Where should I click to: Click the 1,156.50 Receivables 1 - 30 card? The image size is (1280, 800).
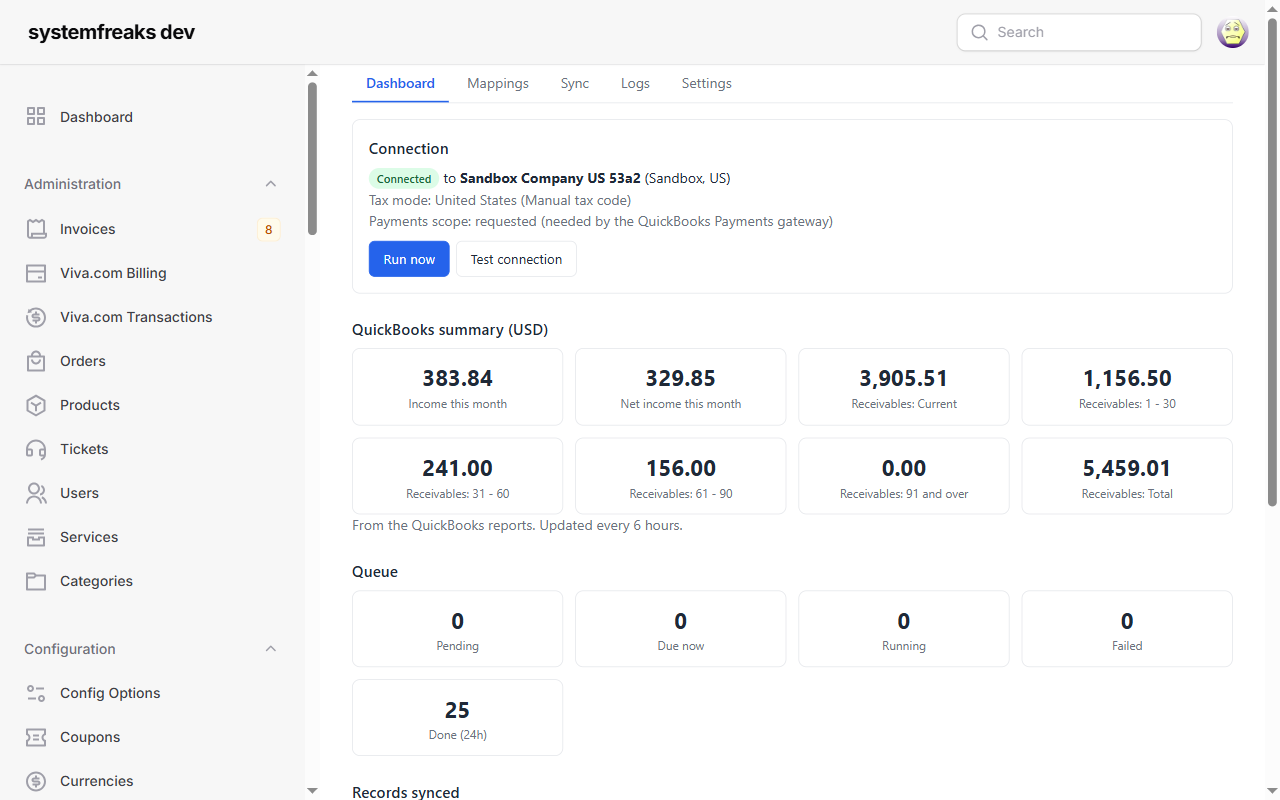point(1127,387)
